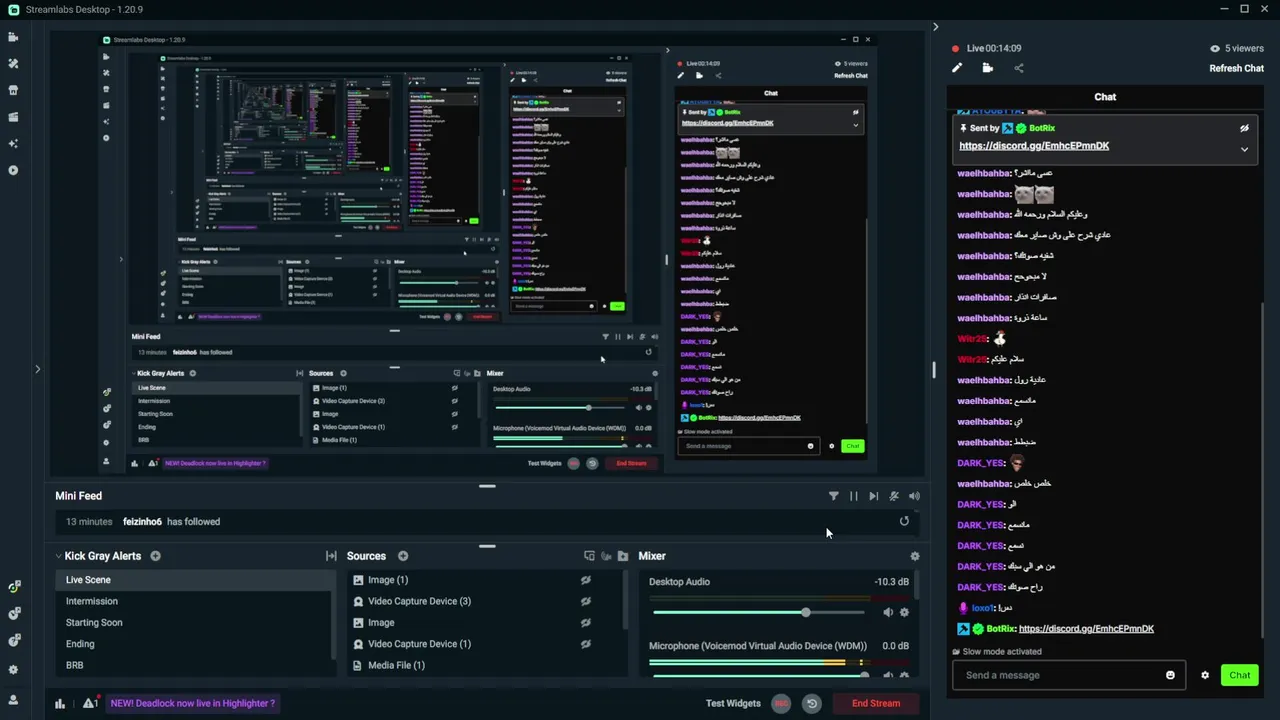Toggle visibility of Video Capture Device (3)
This screenshot has width=1280, height=720.
tap(586, 601)
